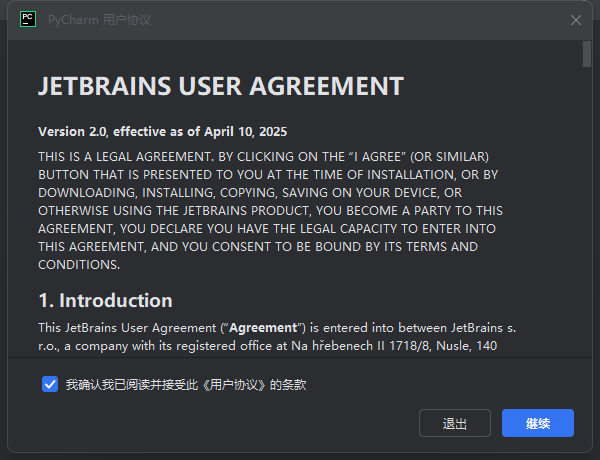This screenshot has height=460, width=600.
Task: Click the 《用户协议》 text beside the checkbox
Action: 234,385
